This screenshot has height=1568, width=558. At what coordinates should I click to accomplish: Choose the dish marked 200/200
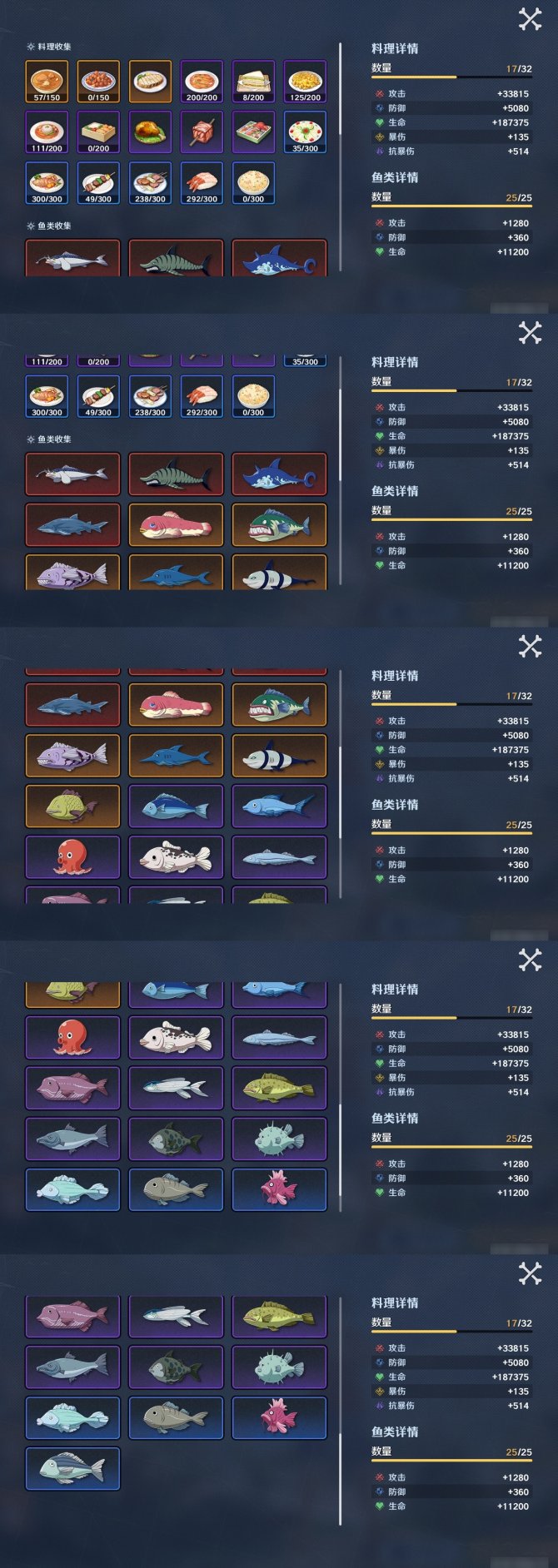tap(202, 82)
